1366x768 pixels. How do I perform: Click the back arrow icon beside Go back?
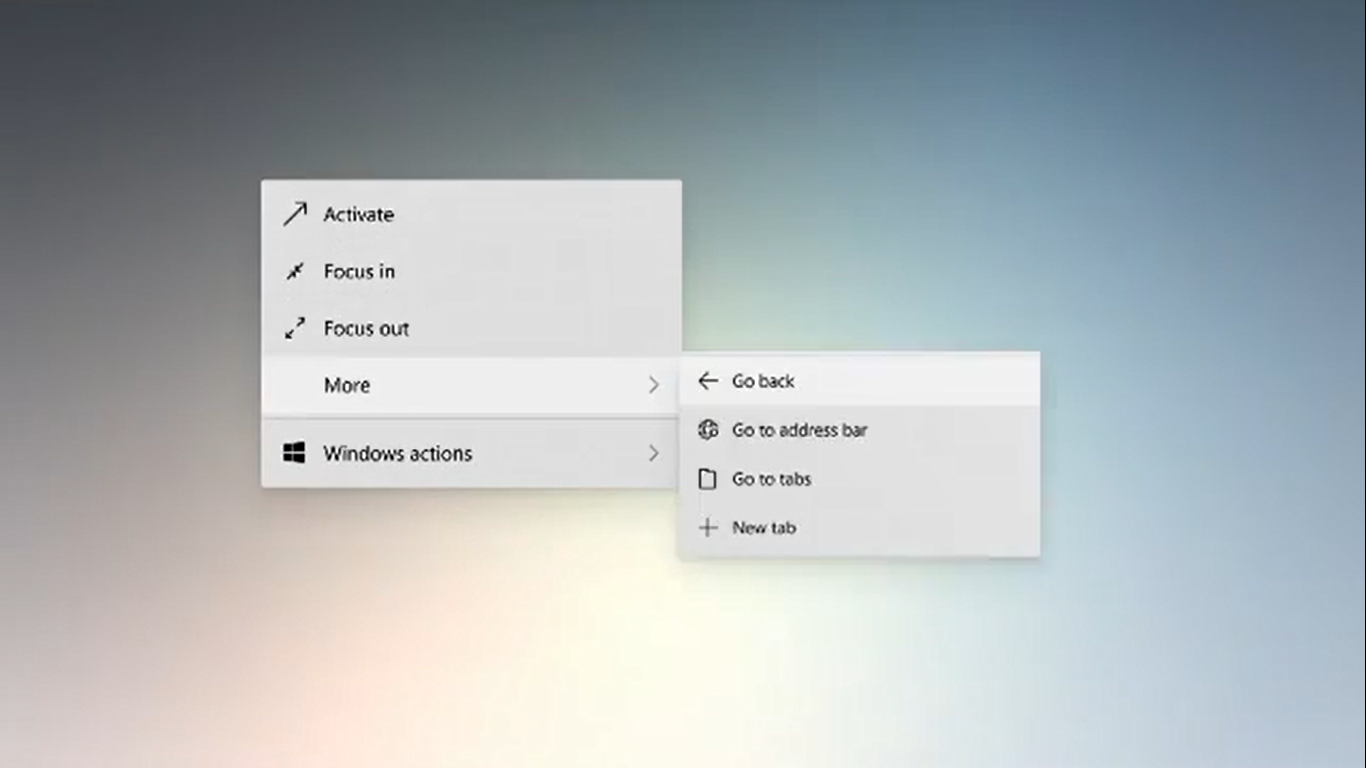click(x=708, y=380)
